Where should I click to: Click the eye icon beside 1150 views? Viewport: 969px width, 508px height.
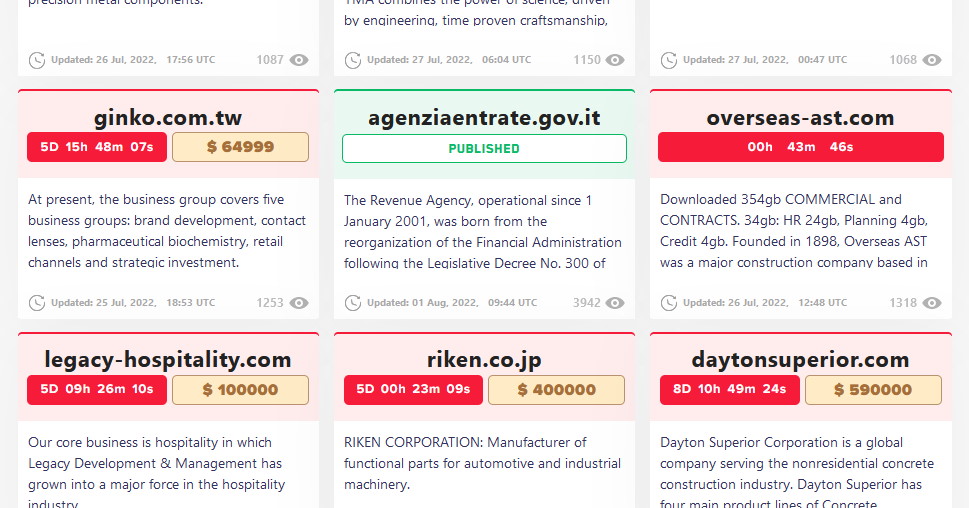[615, 60]
